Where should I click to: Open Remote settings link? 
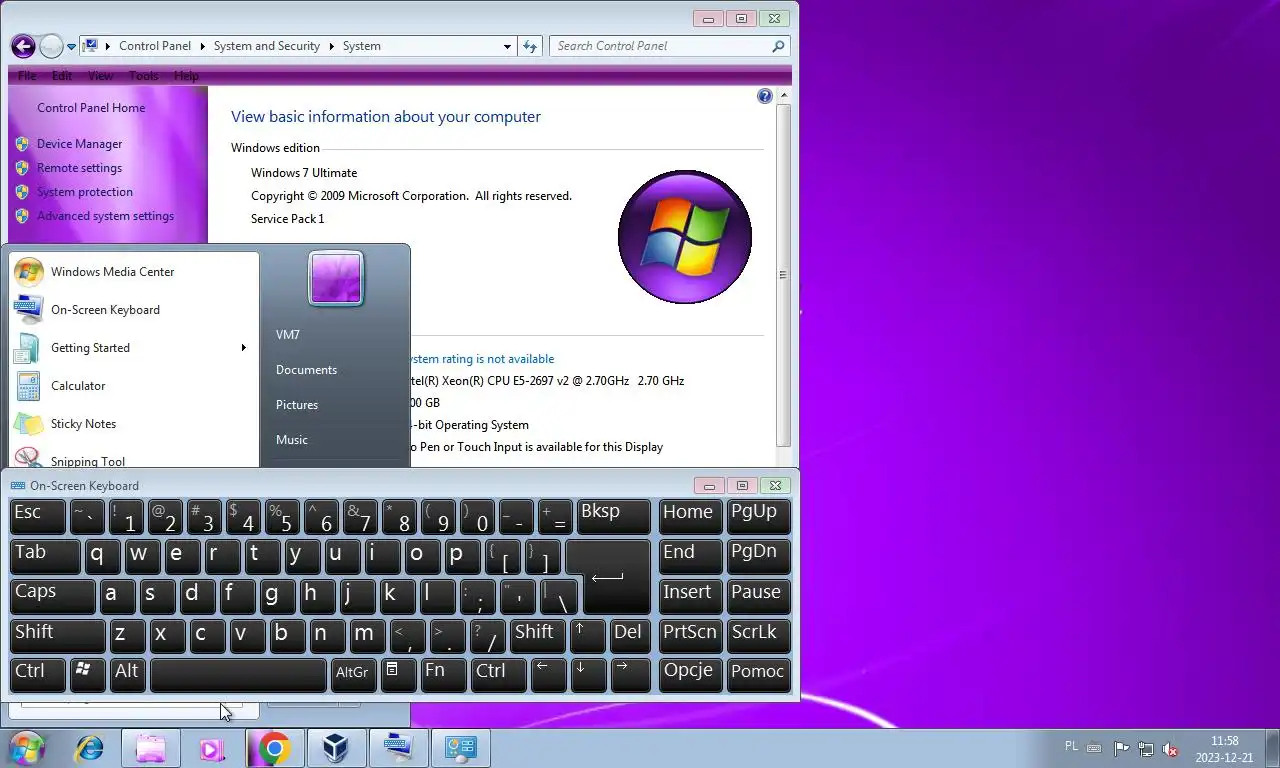point(79,168)
